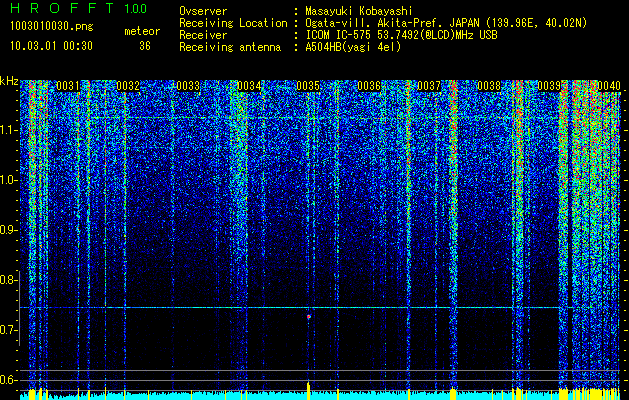Click the meteor count value 36
629x400 pixels.
point(145,46)
